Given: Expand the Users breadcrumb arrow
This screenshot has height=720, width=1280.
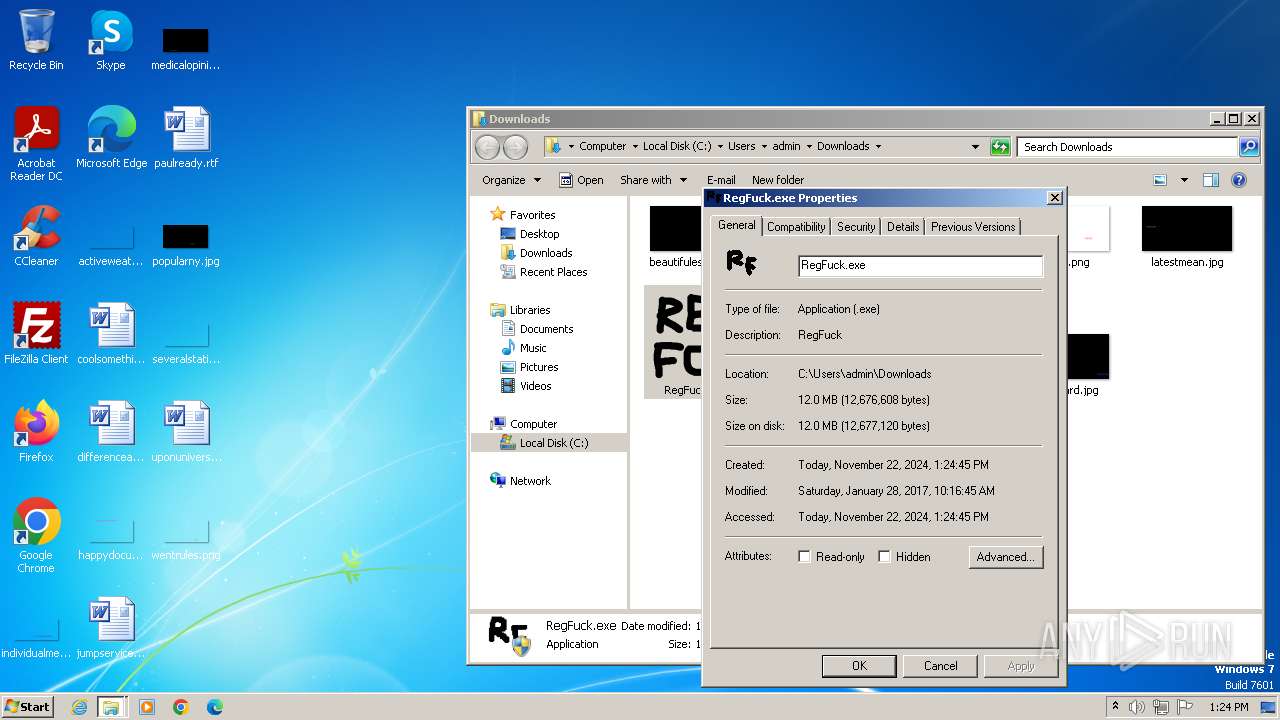Looking at the screenshot, I should 763,147.
